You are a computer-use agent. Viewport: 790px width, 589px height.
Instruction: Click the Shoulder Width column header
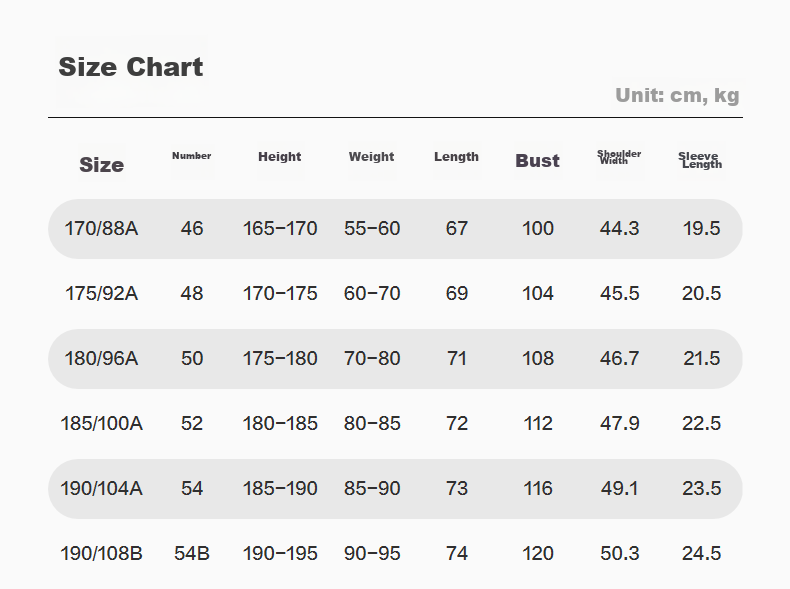point(619,157)
